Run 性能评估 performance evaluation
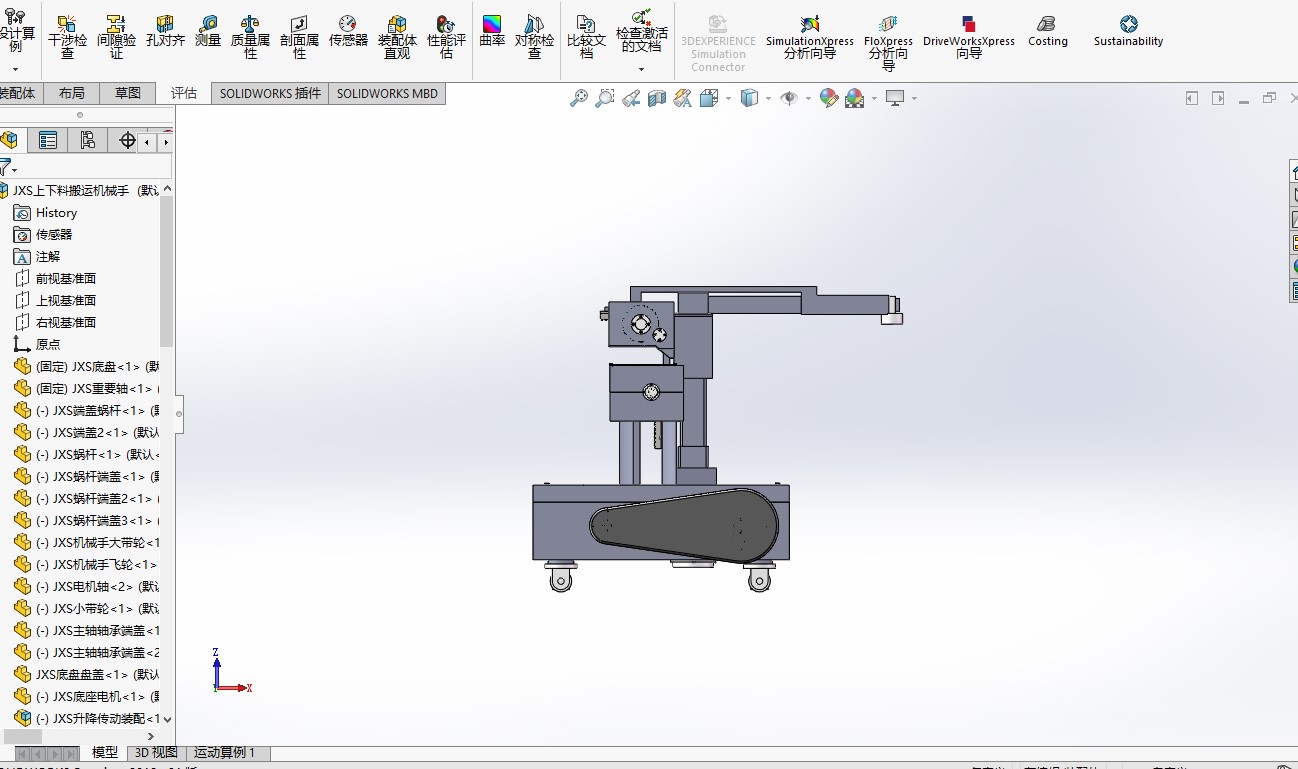This screenshot has height=769, width=1298. coord(446,37)
